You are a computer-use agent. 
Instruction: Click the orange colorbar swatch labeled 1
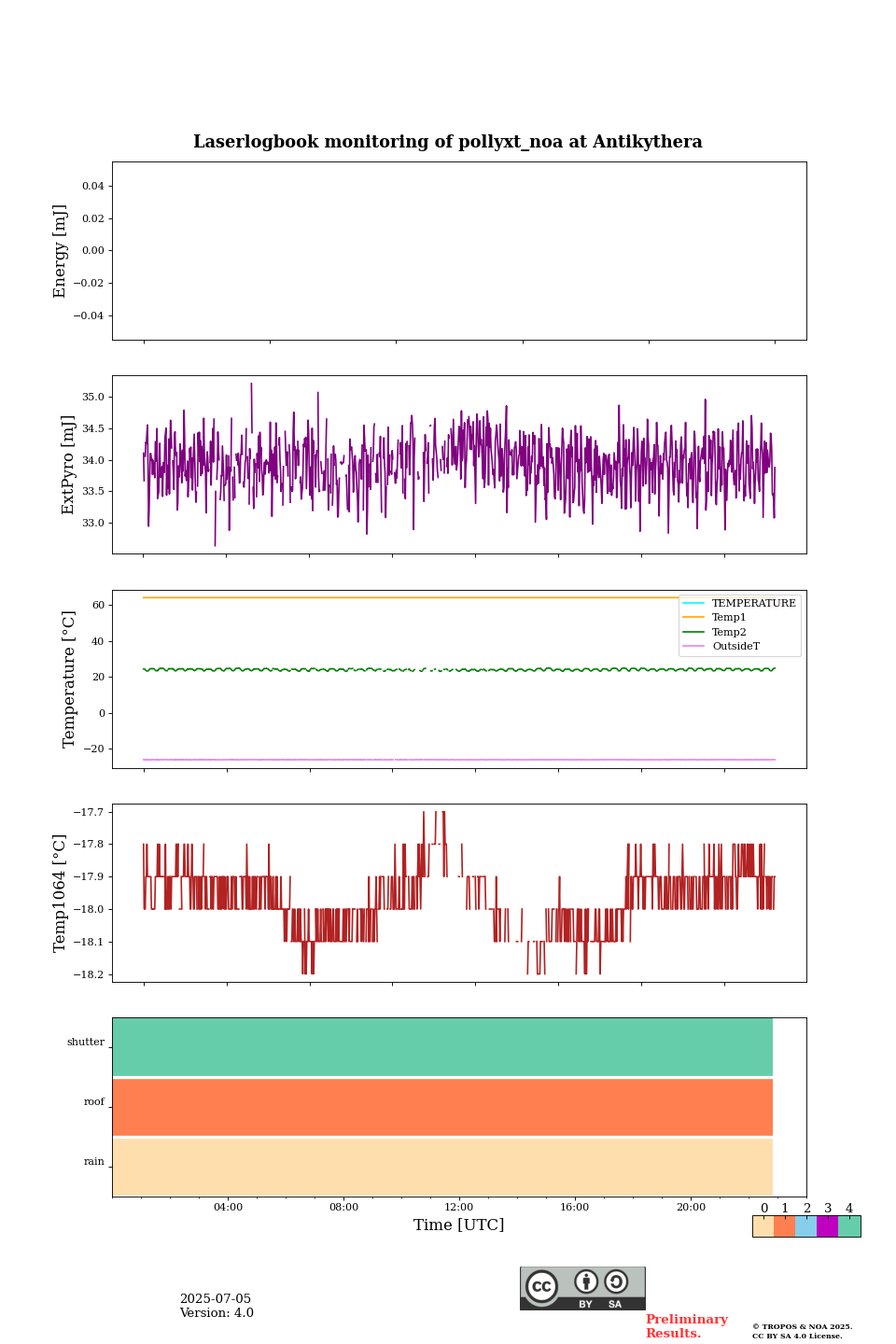coord(784,1226)
